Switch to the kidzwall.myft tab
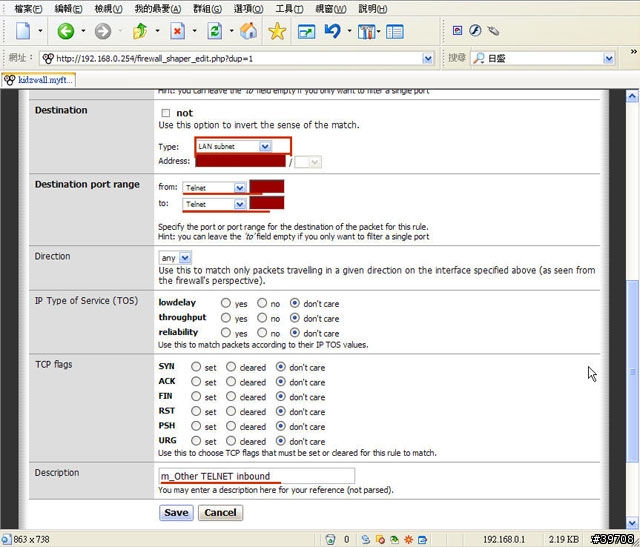Image resolution: width=640 pixels, height=547 pixels. coord(38,80)
